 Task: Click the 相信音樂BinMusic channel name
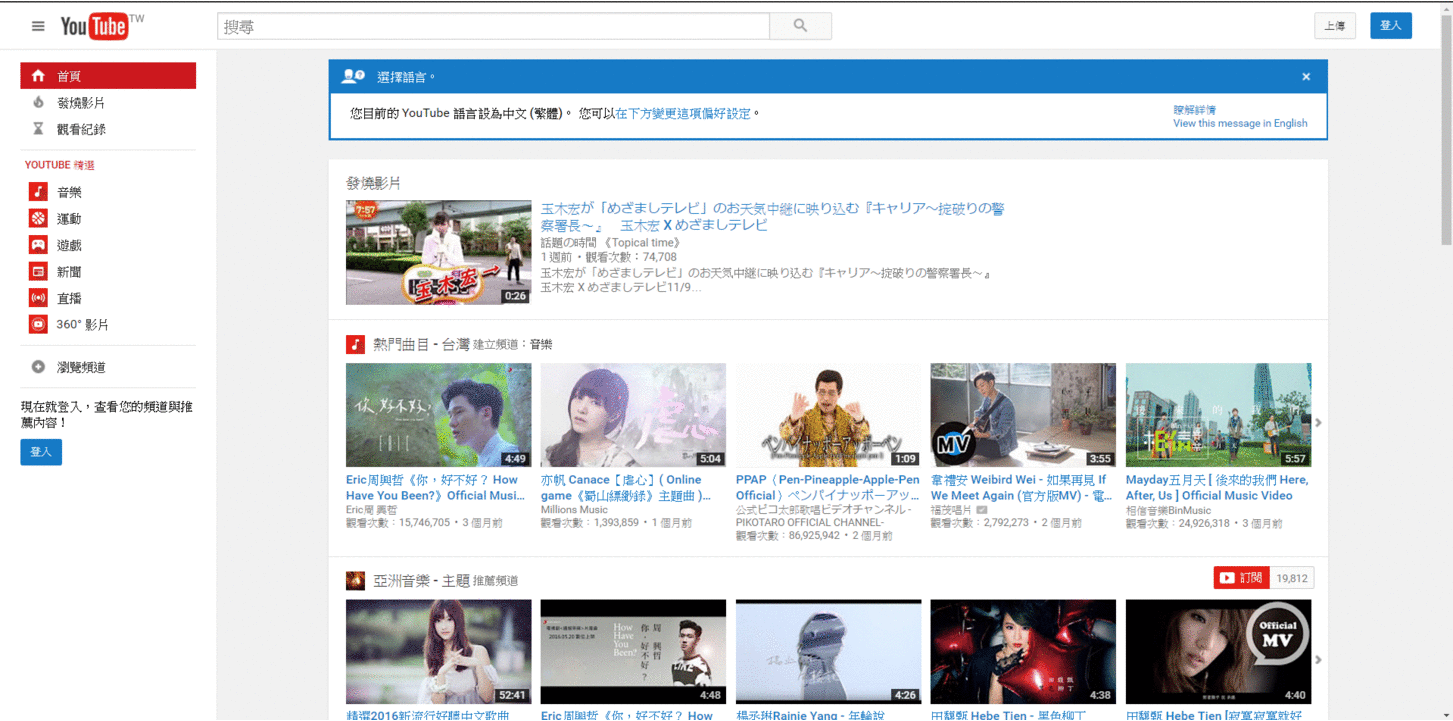[1168, 510]
